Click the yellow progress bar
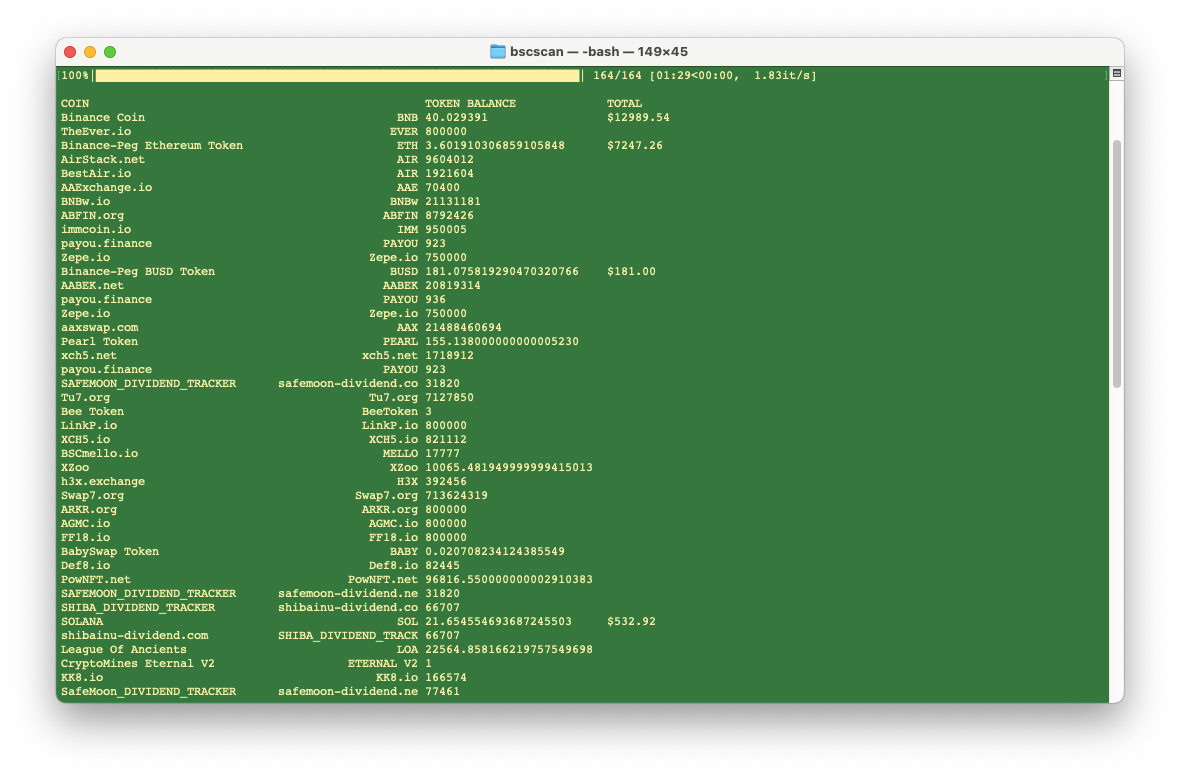The image size is (1180, 777). [x=337, y=75]
